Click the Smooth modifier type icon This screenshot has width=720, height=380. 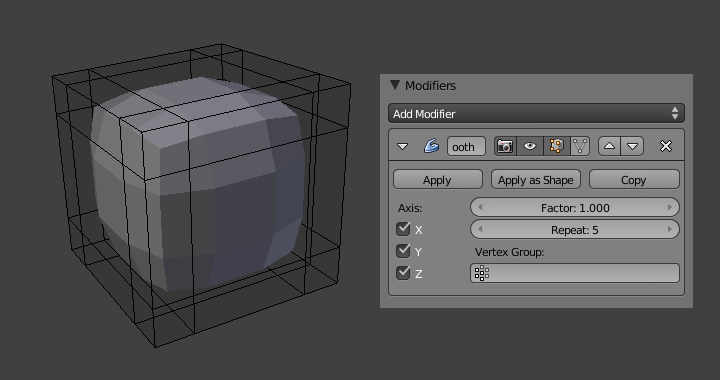(x=431, y=146)
